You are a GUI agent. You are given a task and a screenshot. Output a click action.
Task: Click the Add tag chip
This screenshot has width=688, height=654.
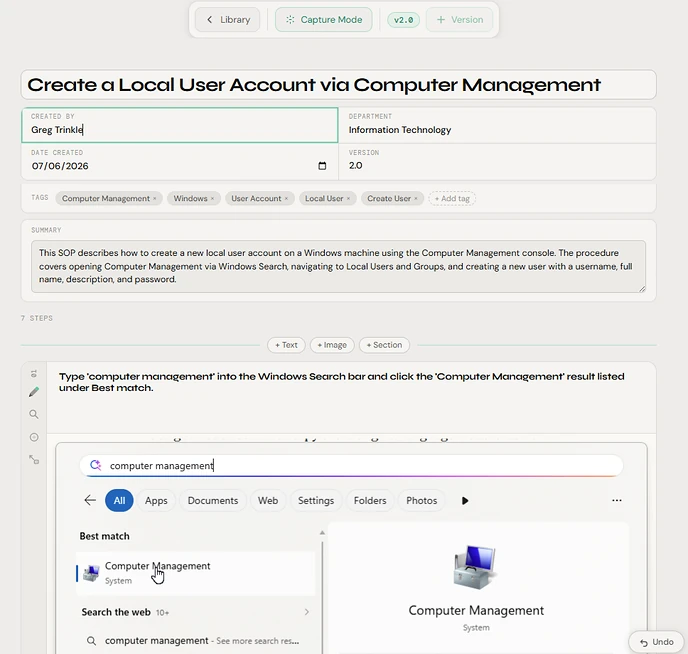pos(452,199)
